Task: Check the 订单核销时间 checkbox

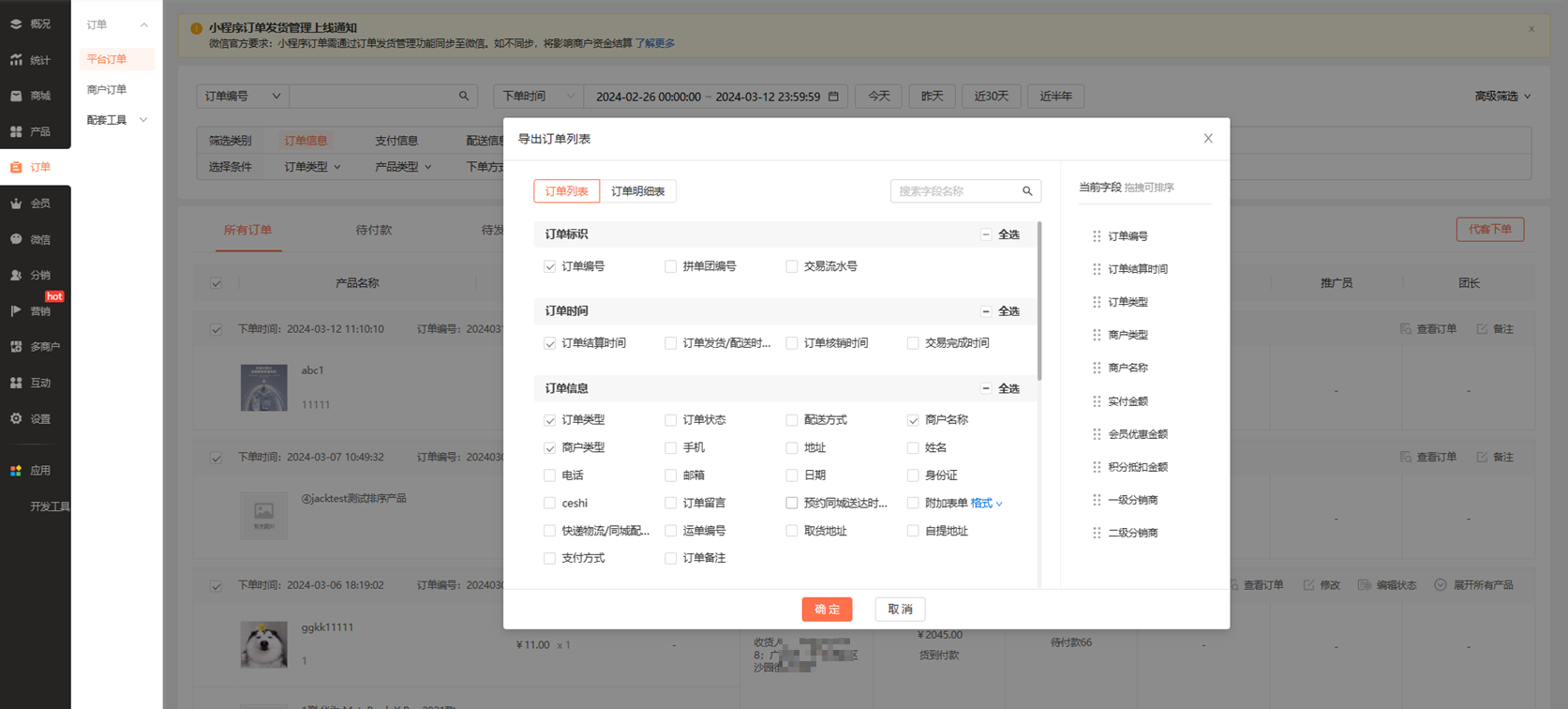Action: 792,343
